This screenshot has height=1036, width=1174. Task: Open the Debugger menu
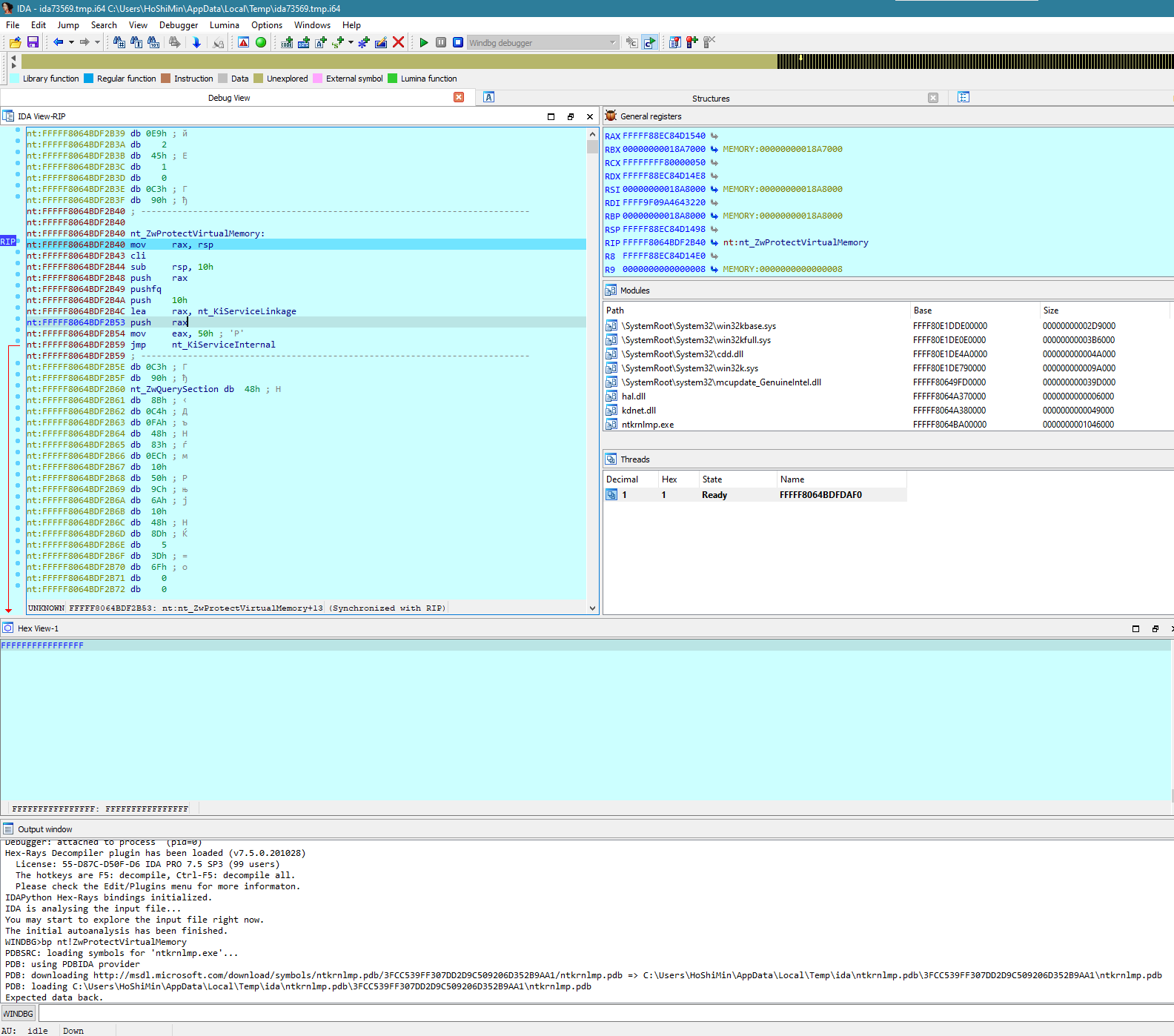[179, 25]
